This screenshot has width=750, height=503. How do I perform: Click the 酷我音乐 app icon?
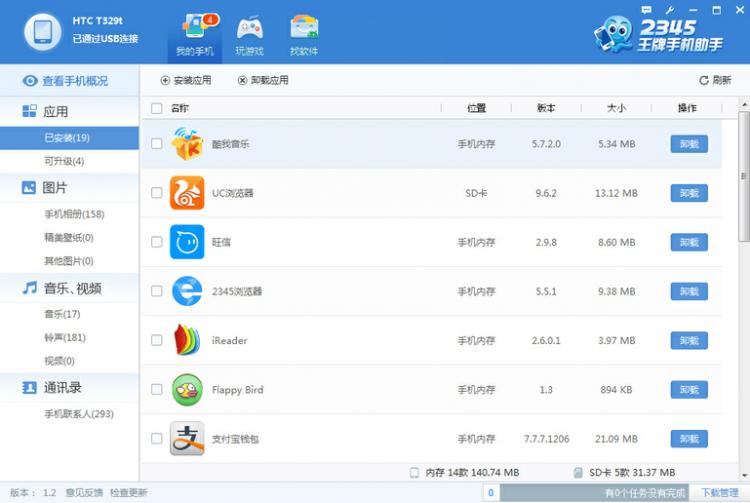coord(187,143)
